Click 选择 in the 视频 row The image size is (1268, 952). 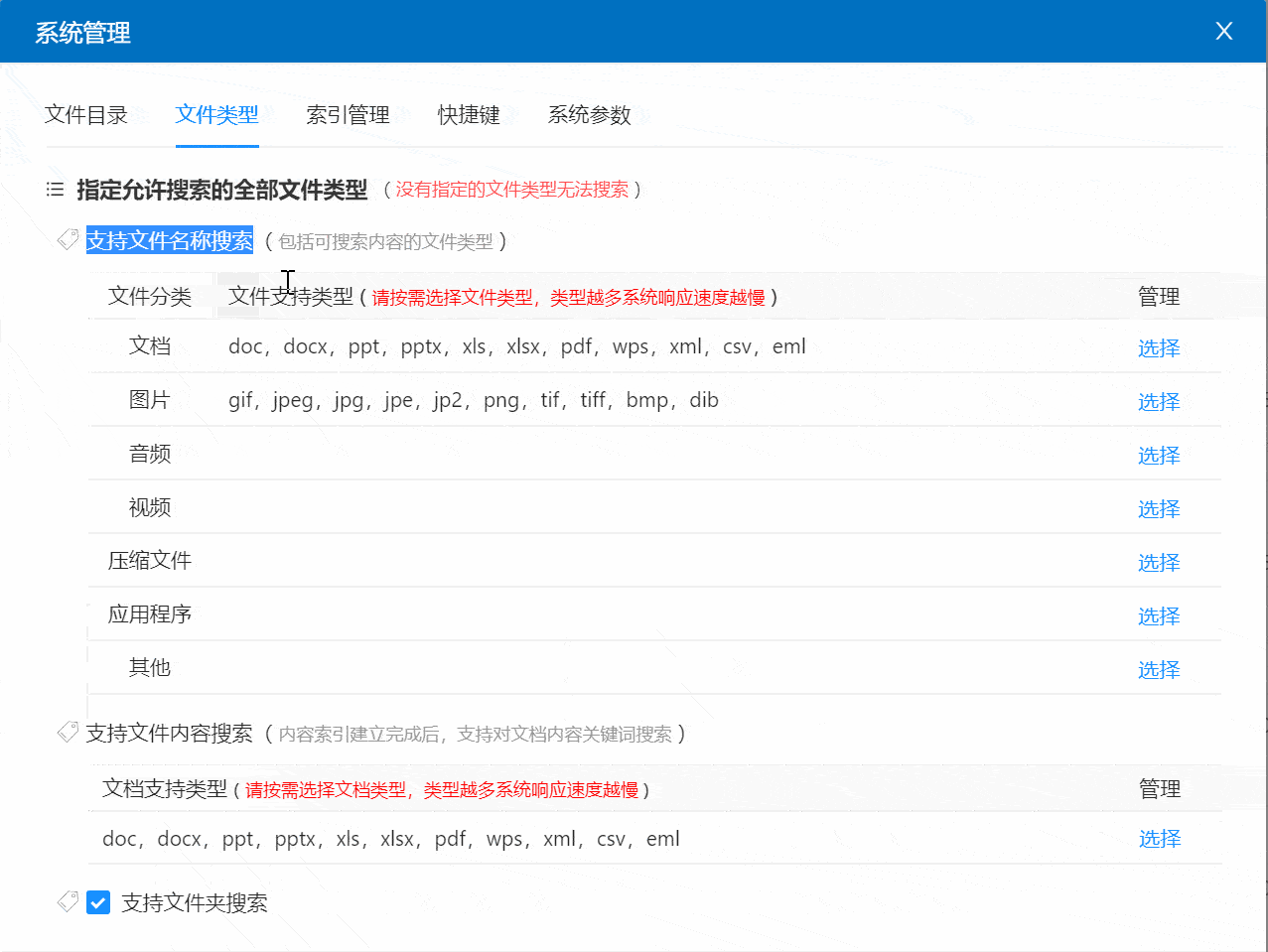(1158, 509)
